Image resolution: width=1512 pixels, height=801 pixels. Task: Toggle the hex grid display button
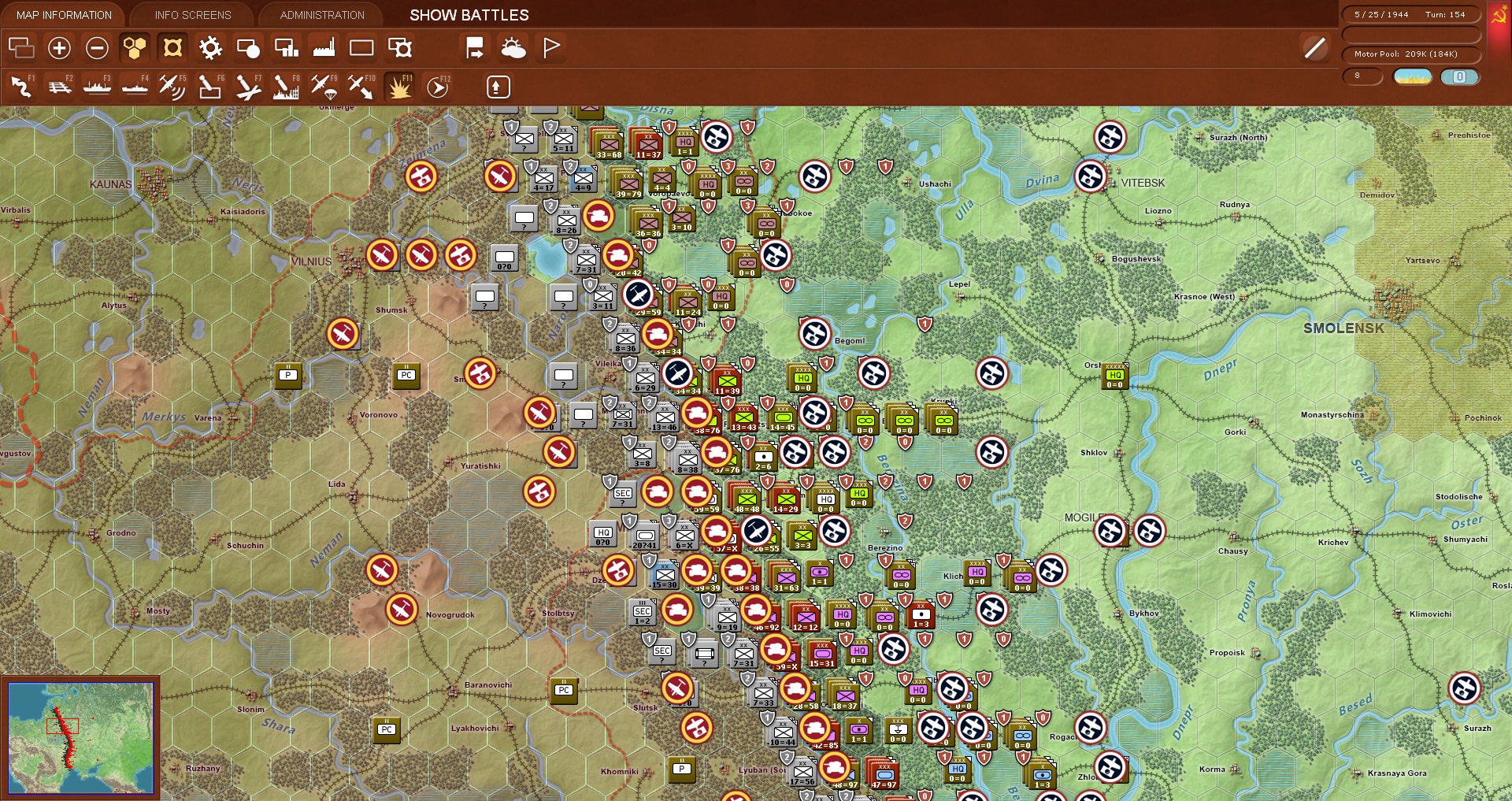click(135, 48)
